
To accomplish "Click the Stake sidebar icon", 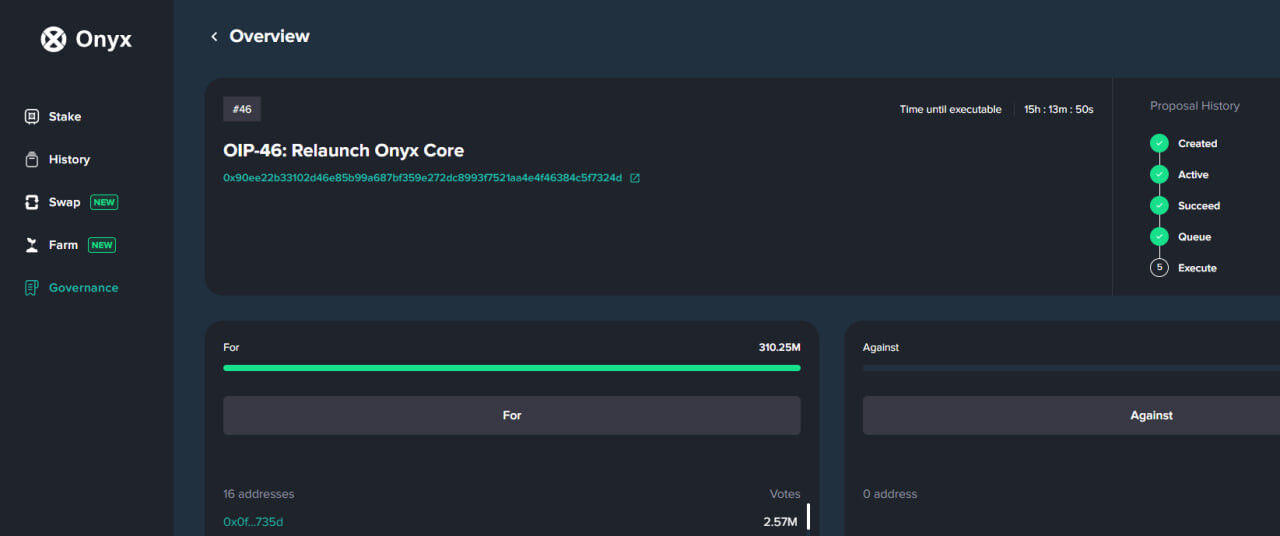I will (x=32, y=117).
